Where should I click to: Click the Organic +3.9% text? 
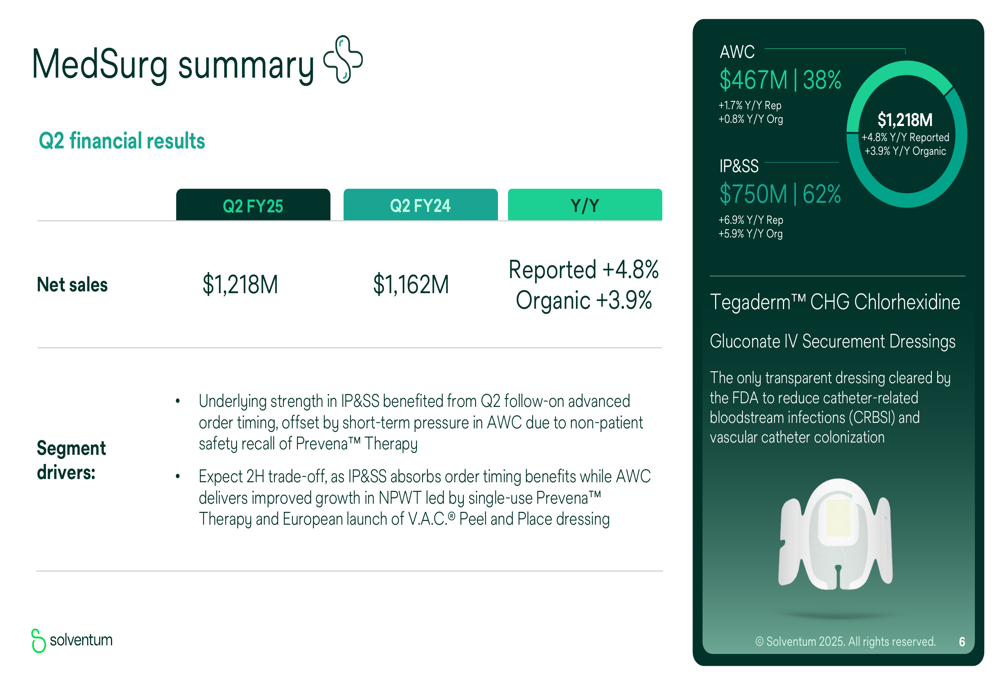[x=584, y=300]
